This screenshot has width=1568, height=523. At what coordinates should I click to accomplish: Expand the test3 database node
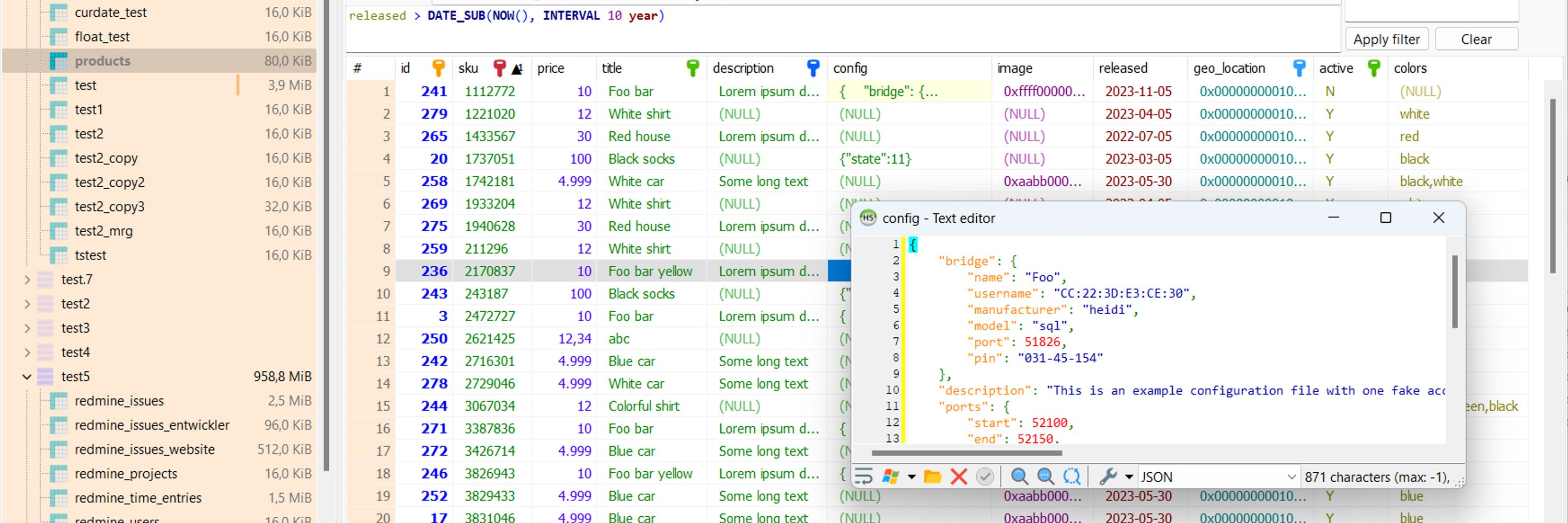tap(27, 328)
